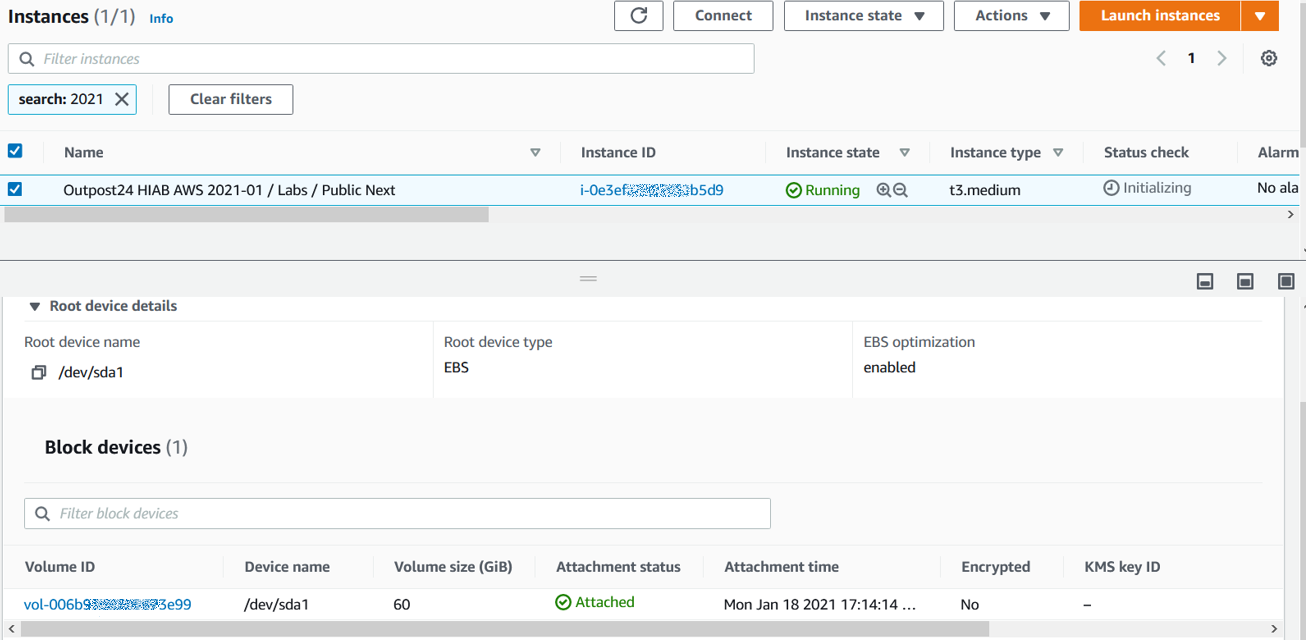The image size is (1308, 640).
Task: Remove the search: 2021 filter tag
Action: click(123, 99)
